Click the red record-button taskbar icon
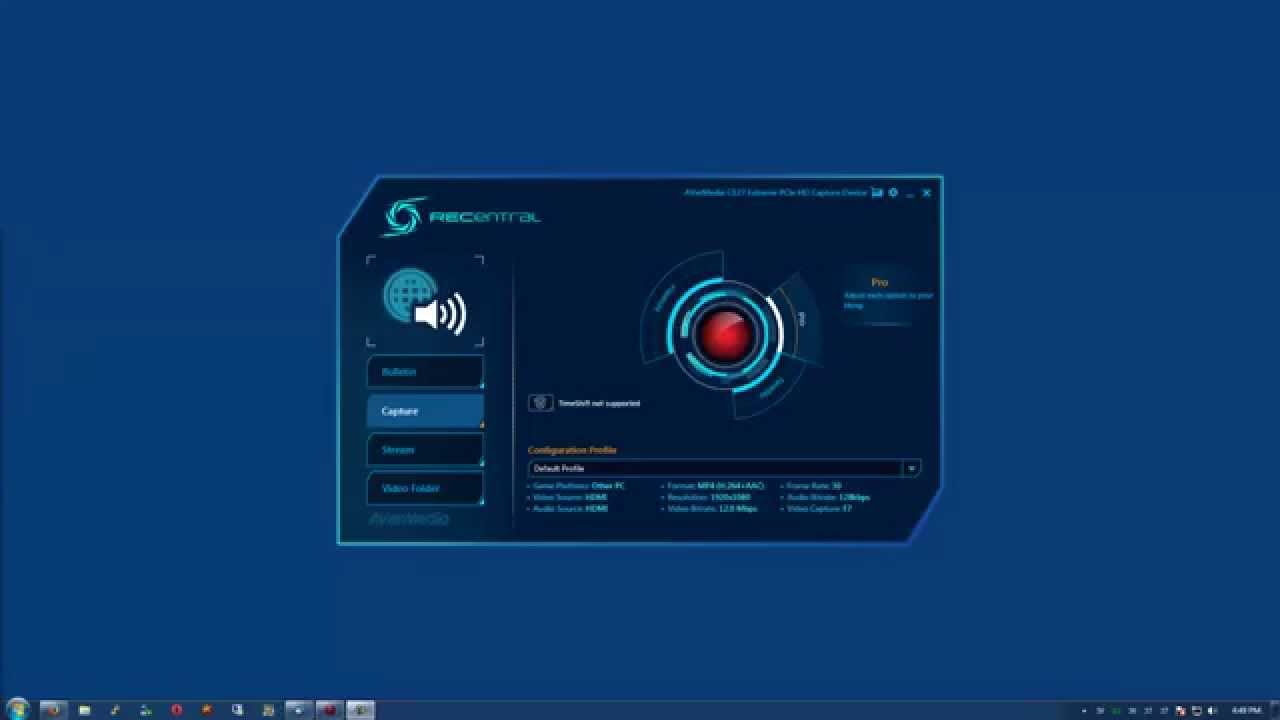Image resolution: width=1280 pixels, height=720 pixels. [329, 710]
